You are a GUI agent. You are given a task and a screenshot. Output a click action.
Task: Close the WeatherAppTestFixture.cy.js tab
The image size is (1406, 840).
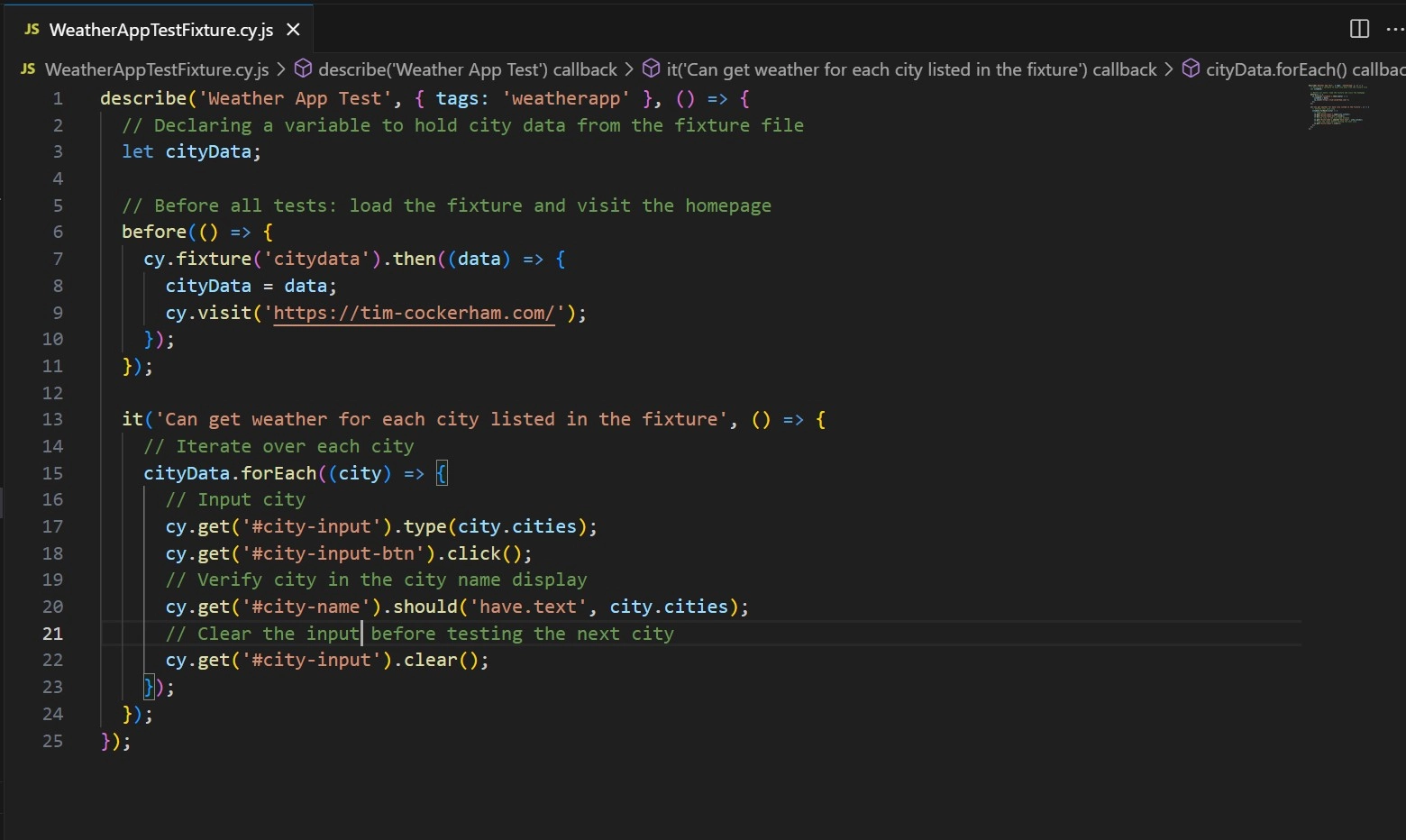293,30
